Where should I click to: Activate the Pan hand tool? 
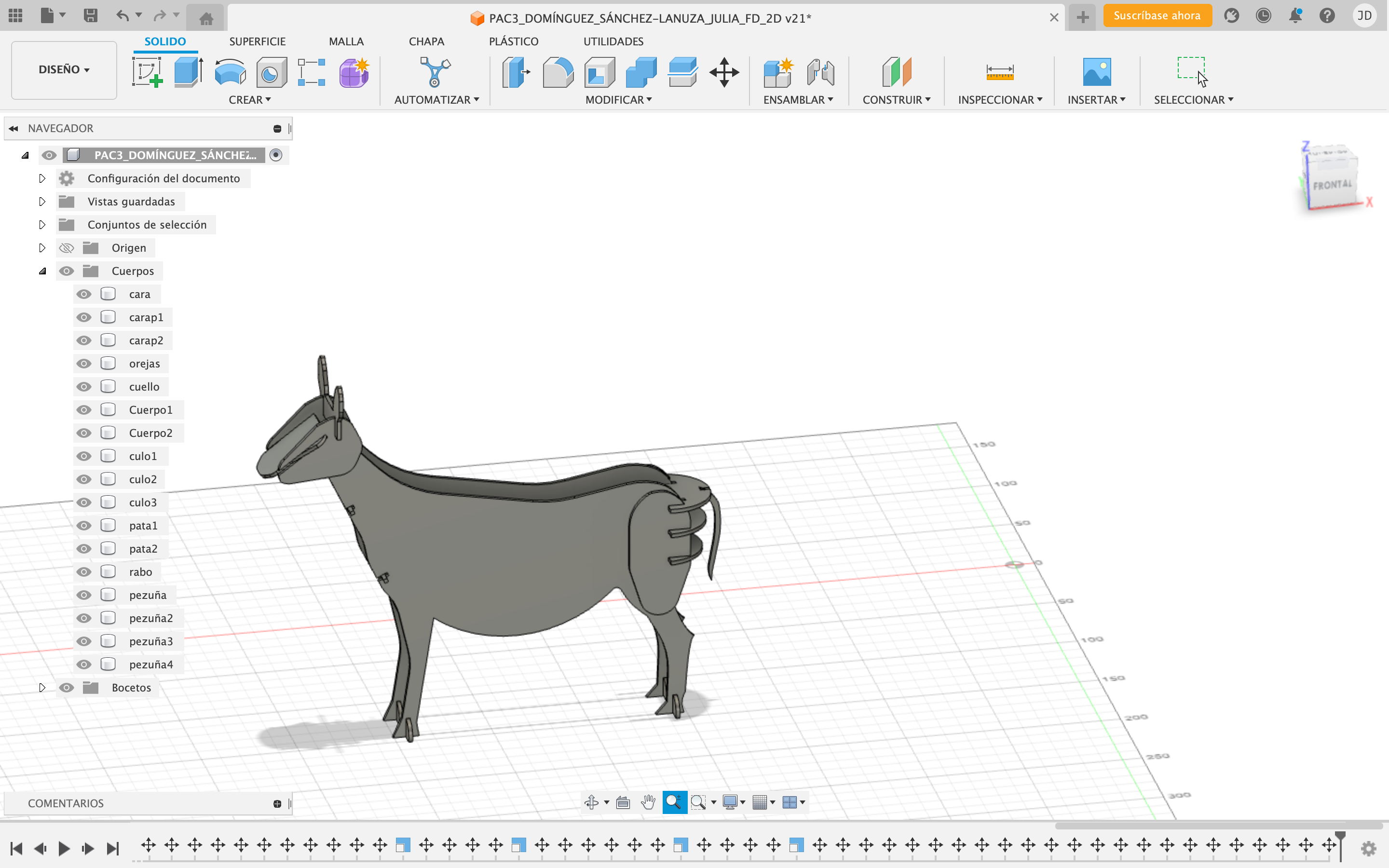coord(649,802)
